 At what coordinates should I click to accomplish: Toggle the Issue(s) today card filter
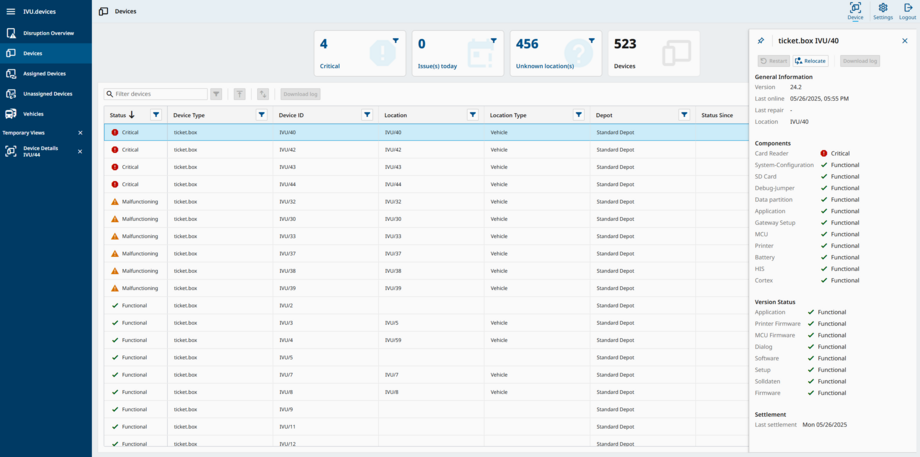[x=494, y=41]
